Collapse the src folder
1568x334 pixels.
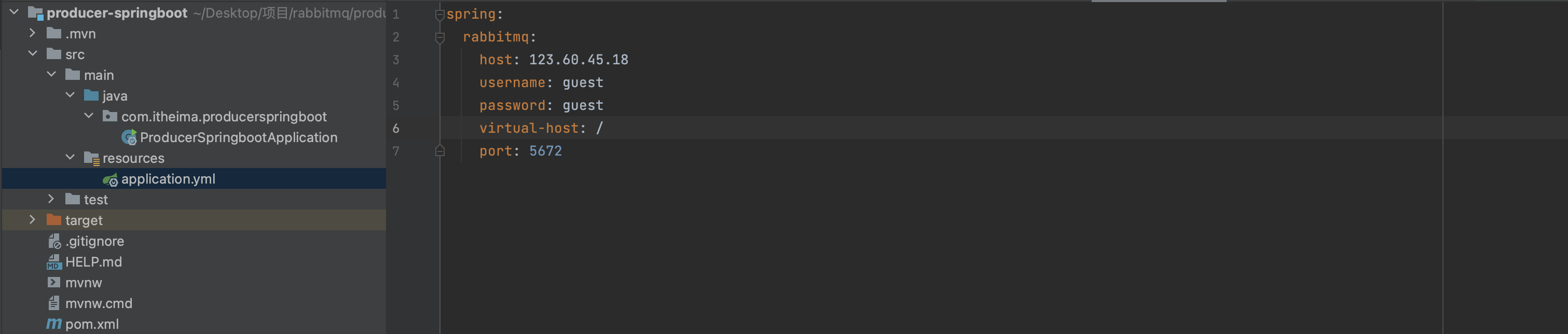click(x=32, y=54)
